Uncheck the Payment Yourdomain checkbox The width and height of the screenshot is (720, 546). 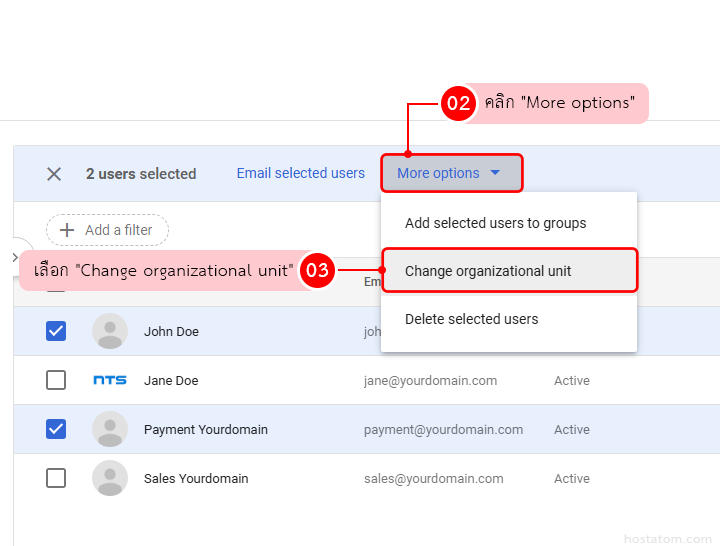click(x=56, y=429)
